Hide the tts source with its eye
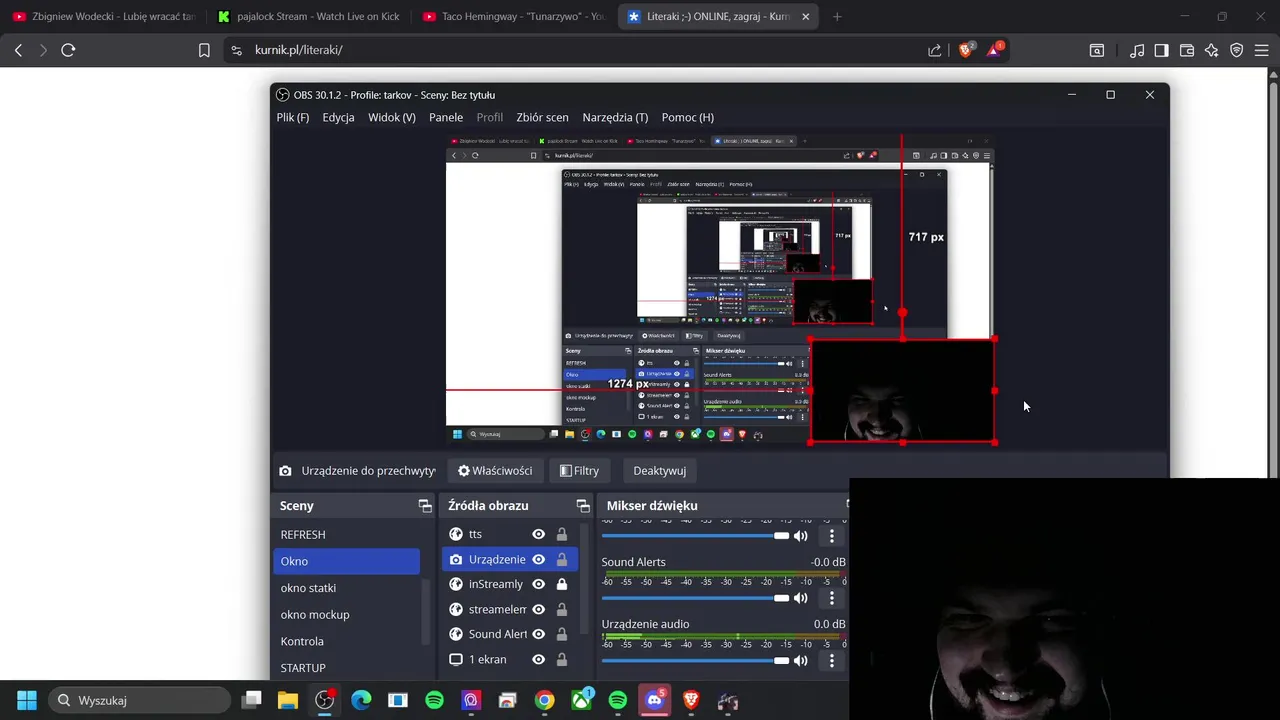The height and width of the screenshot is (720, 1280). click(x=538, y=534)
